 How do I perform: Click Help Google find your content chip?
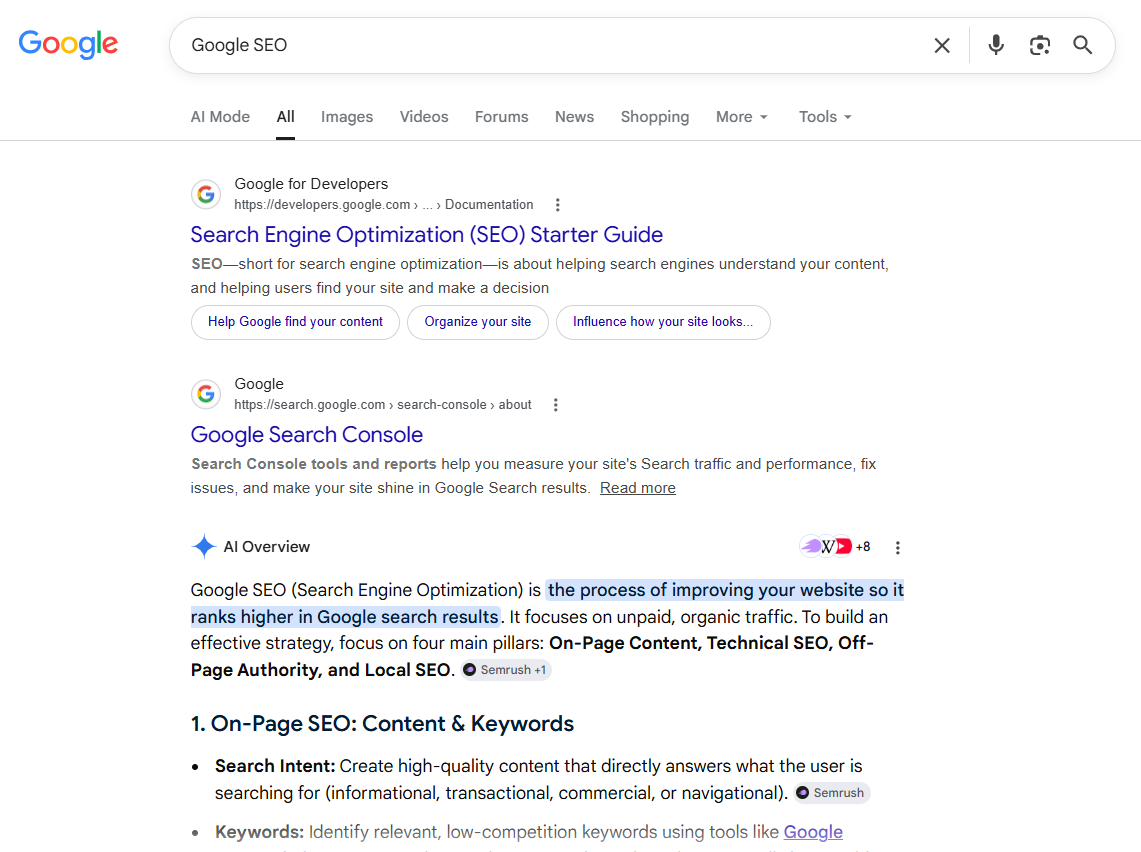(295, 322)
